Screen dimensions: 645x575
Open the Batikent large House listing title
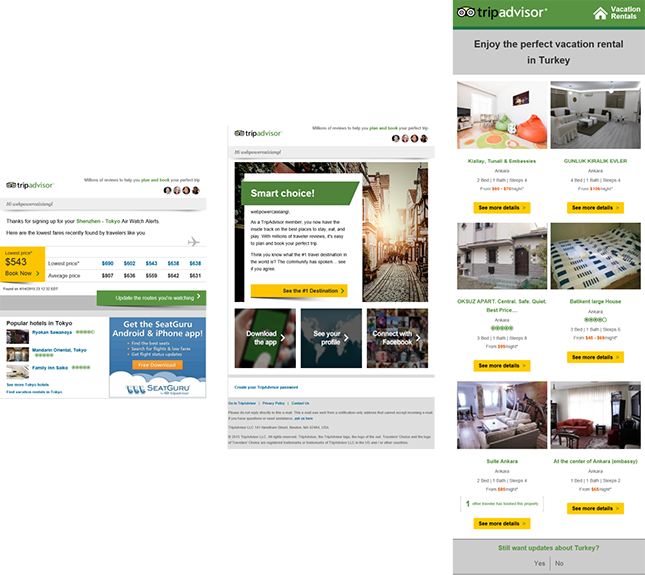[595, 301]
